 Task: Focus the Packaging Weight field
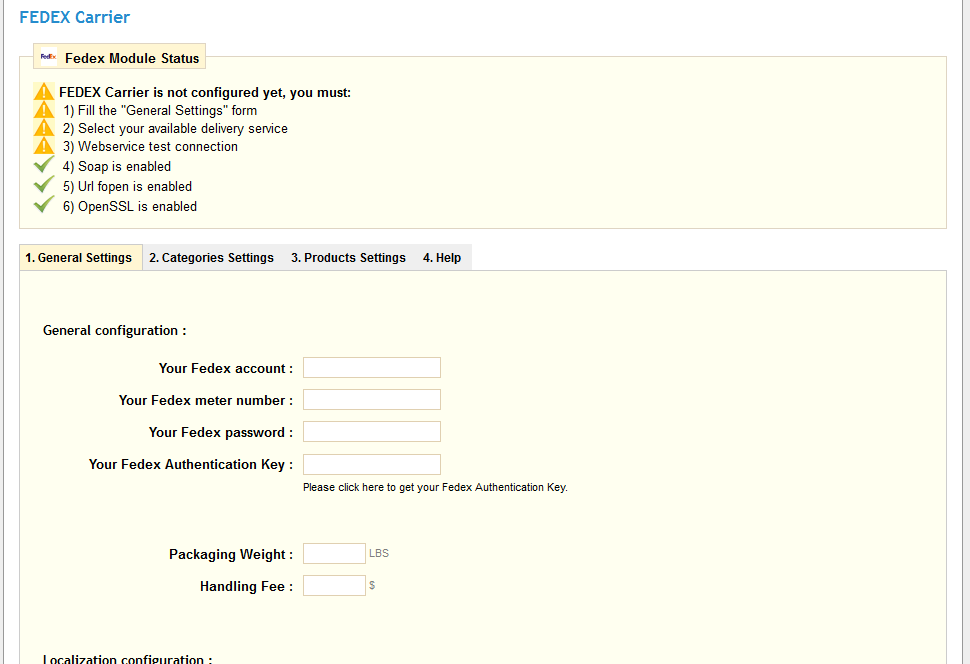click(334, 554)
